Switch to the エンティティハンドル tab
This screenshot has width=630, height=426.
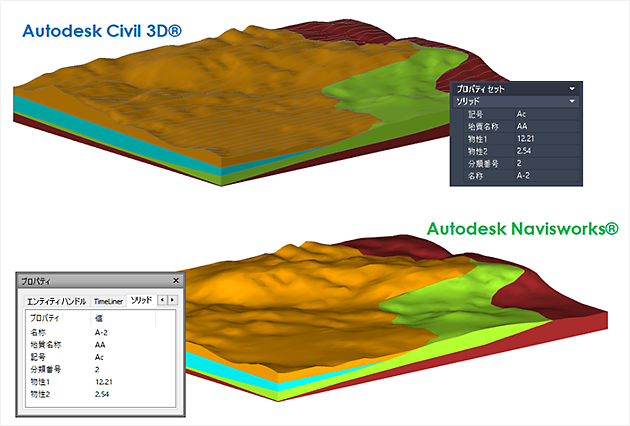pyautogui.click(x=56, y=301)
